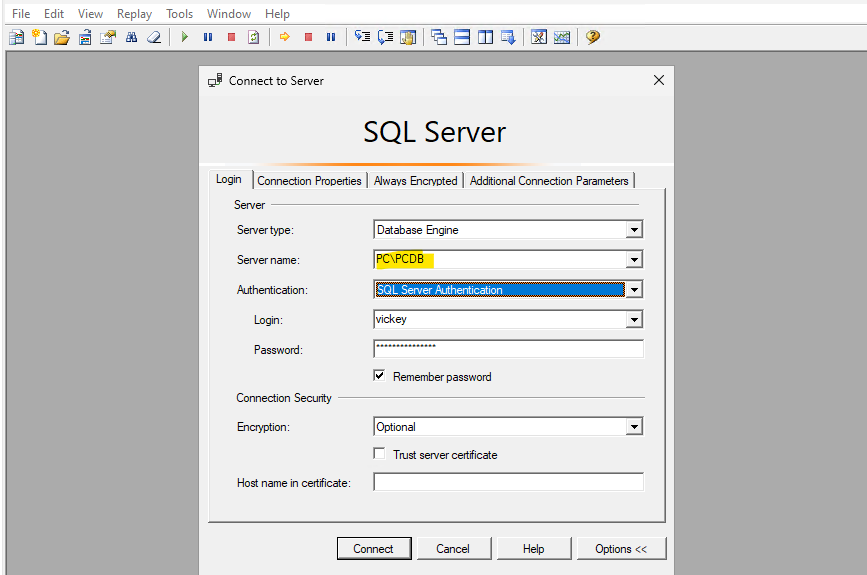
Task: Click the Find binoculars icon
Action: pos(132,38)
